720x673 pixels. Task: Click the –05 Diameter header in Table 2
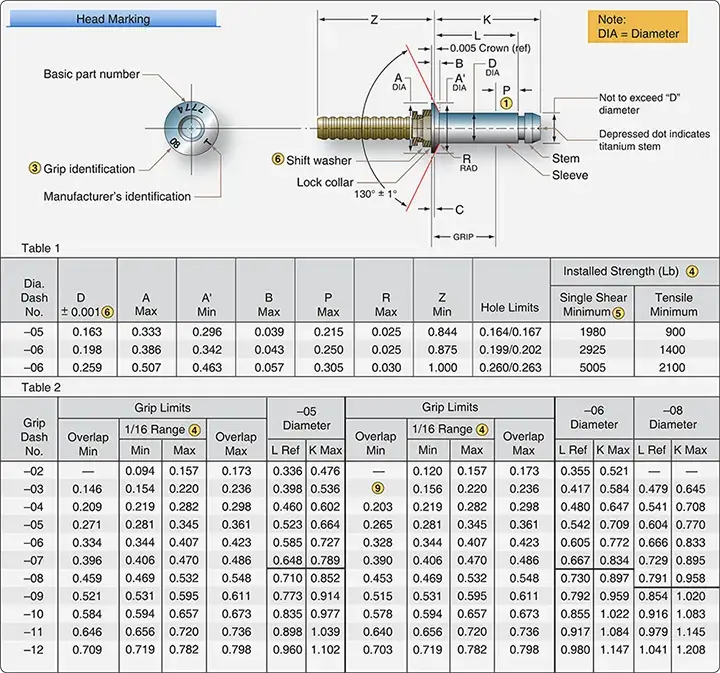coord(306,419)
